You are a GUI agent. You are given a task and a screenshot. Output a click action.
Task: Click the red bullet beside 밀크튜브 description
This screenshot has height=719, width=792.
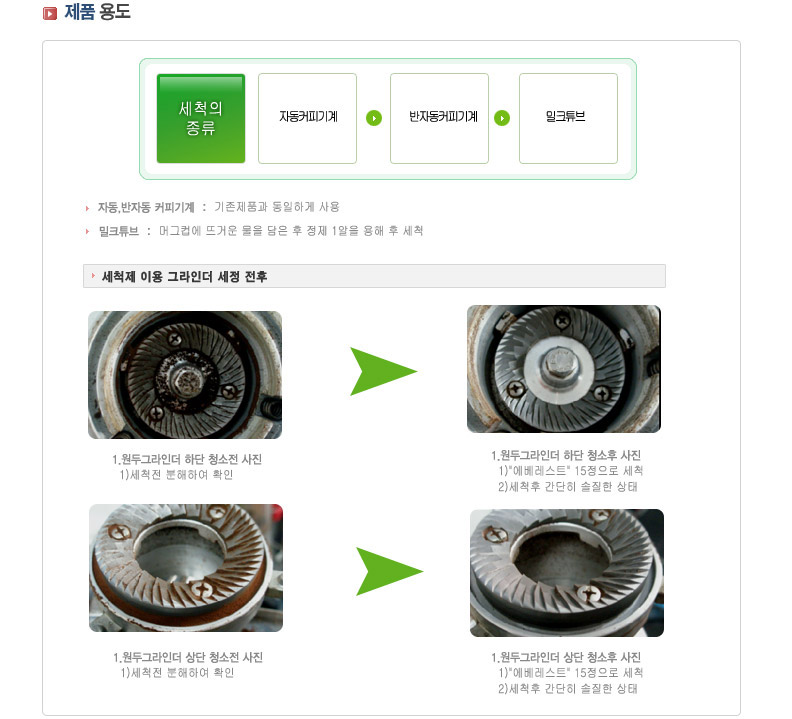pyautogui.click(x=87, y=231)
